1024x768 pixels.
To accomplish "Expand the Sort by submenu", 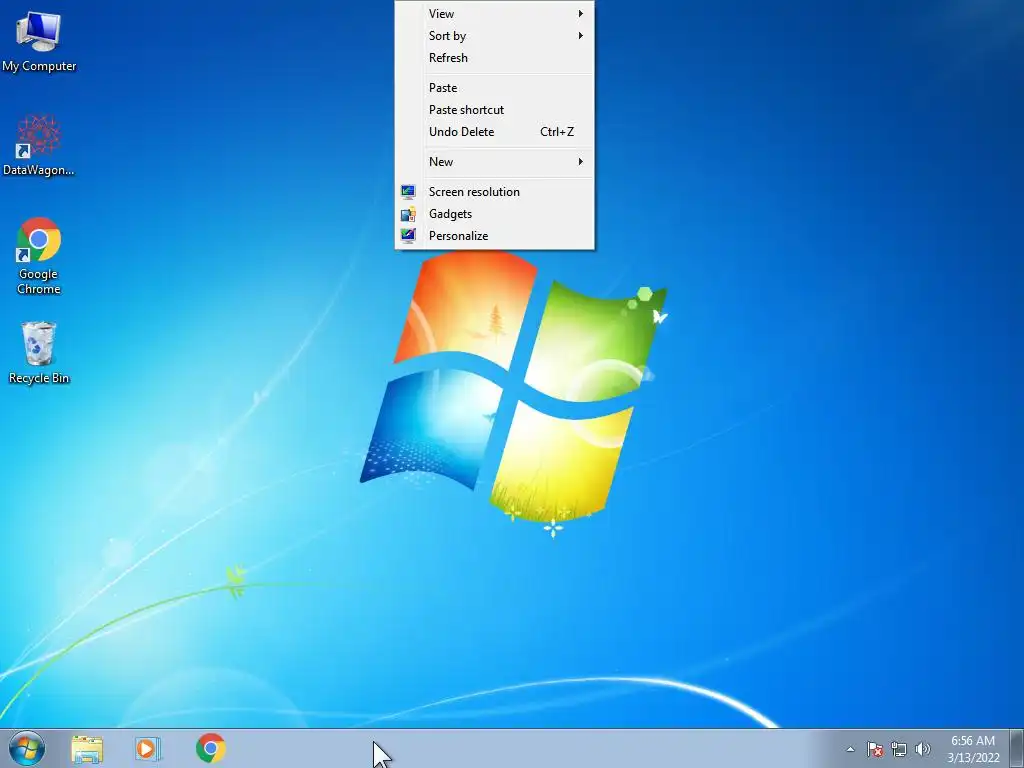I will point(494,36).
